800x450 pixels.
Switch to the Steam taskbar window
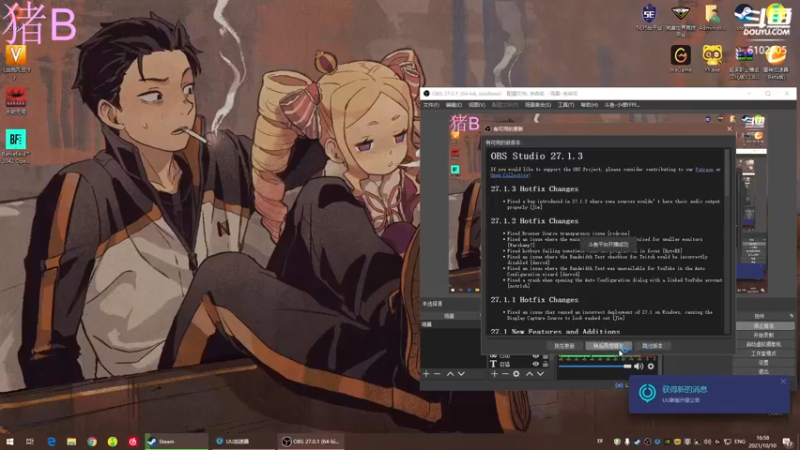pos(176,441)
